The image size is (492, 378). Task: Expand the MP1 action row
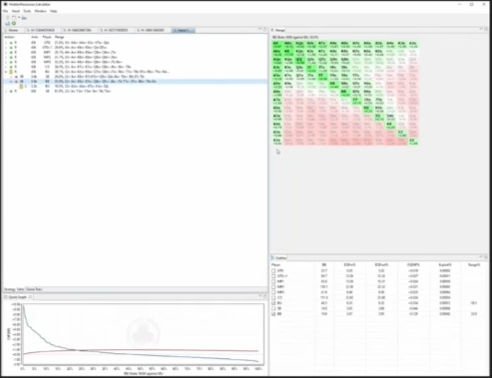pos(6,52)
